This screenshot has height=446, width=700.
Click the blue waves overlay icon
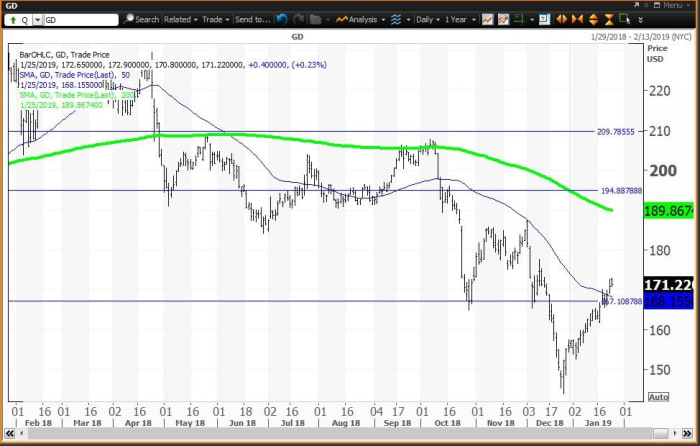pyautogui.click(x=396, y=20)
